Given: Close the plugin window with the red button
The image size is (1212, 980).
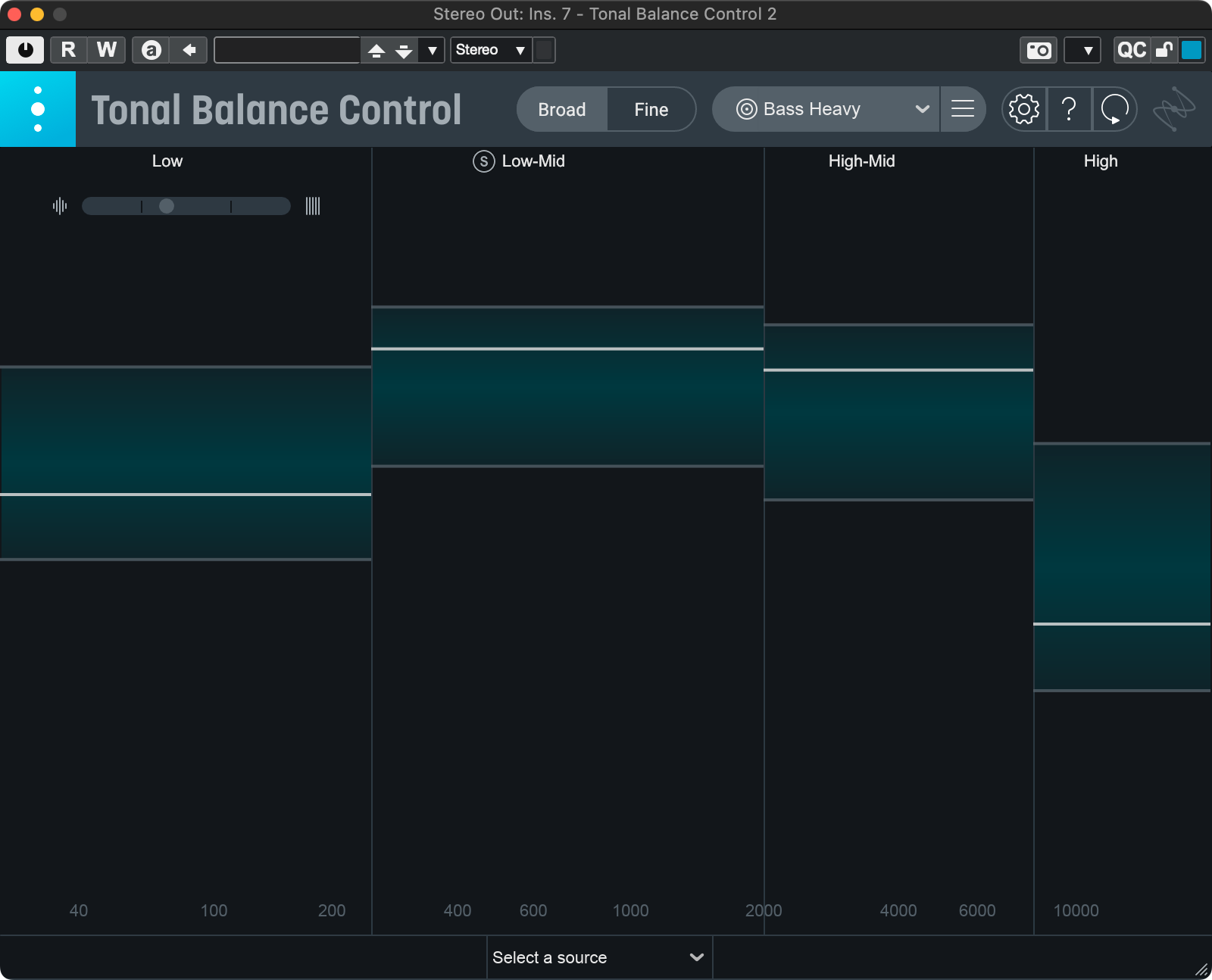Looking at the screenshot, I should (x=14, y=14).
